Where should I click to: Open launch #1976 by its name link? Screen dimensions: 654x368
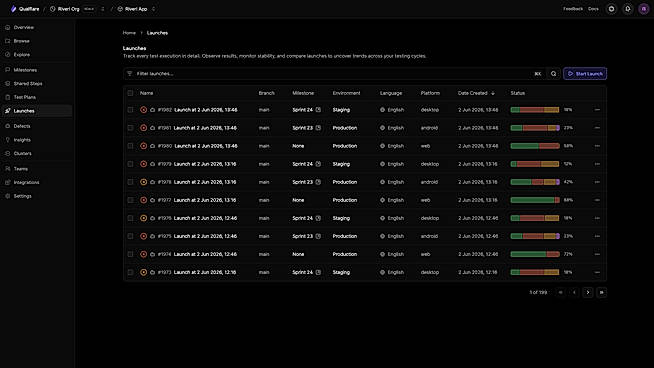click(x=205, y=218)
